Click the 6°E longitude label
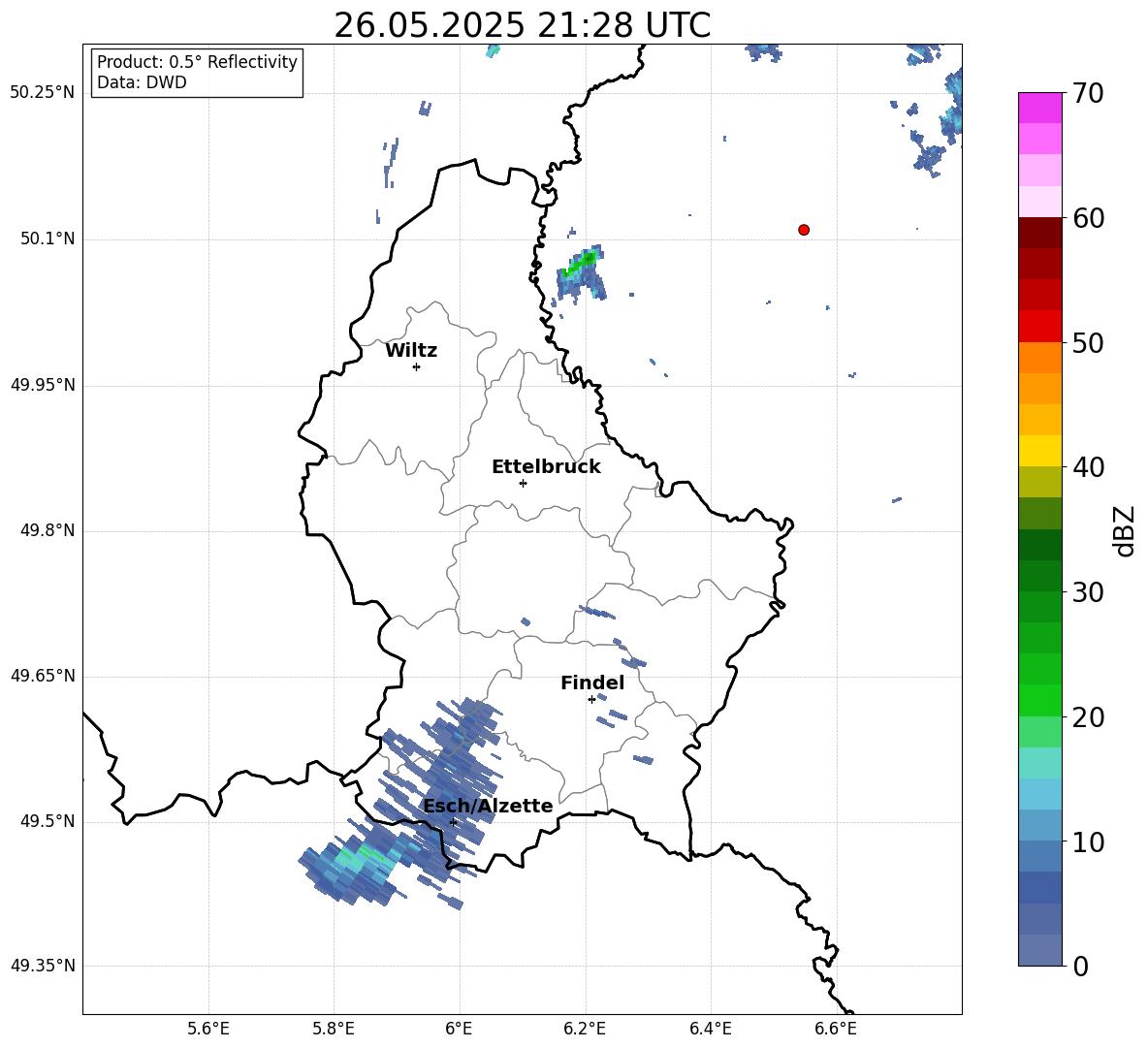This screenshot has width=1148, height=1048. (x=459, y=1029)
